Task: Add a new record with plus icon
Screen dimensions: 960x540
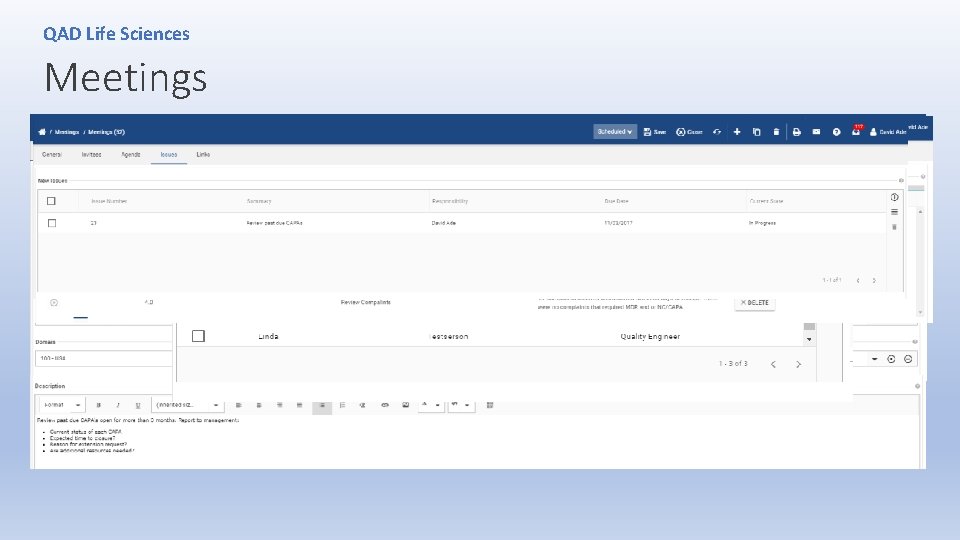Action: [x=737, y=132]
